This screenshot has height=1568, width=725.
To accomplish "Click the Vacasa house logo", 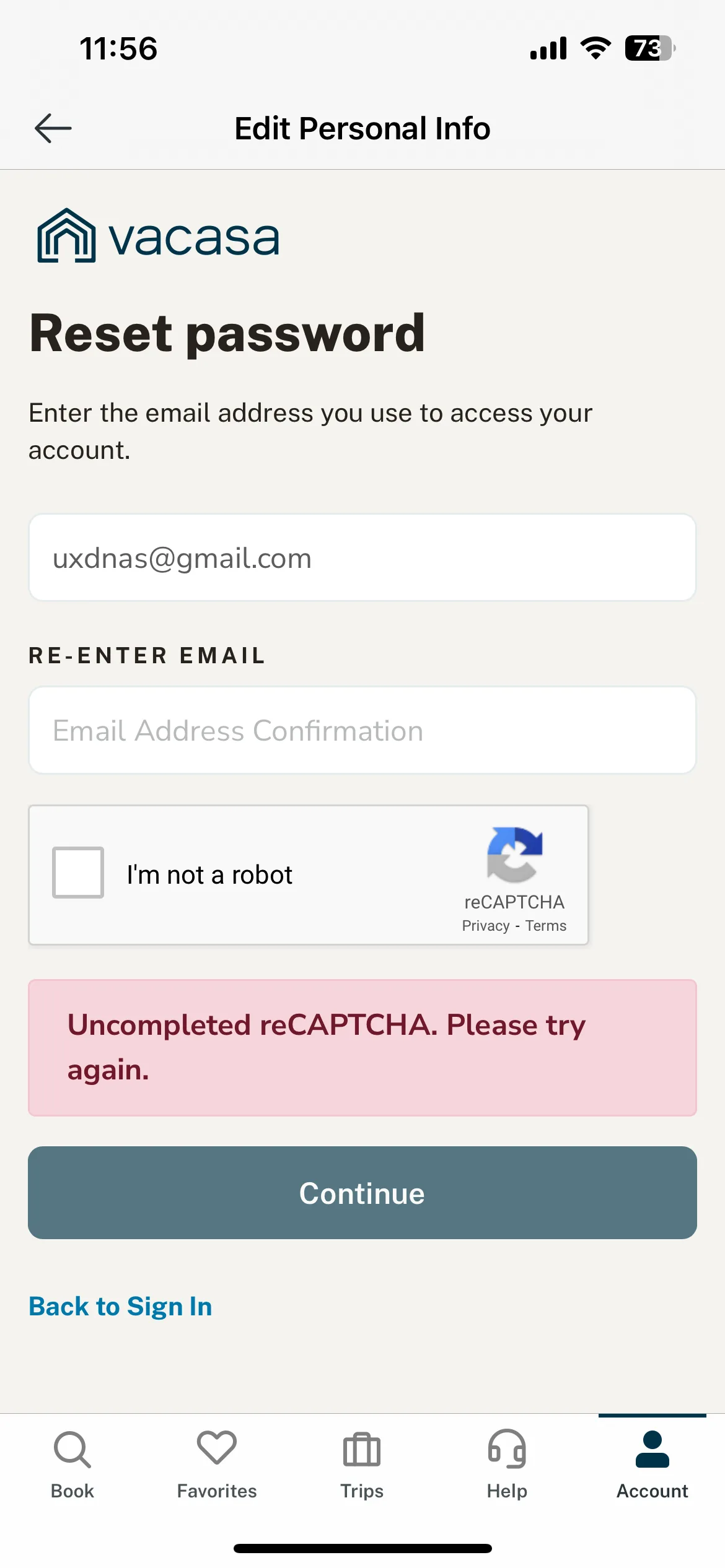I will click(x=66, y=235).
